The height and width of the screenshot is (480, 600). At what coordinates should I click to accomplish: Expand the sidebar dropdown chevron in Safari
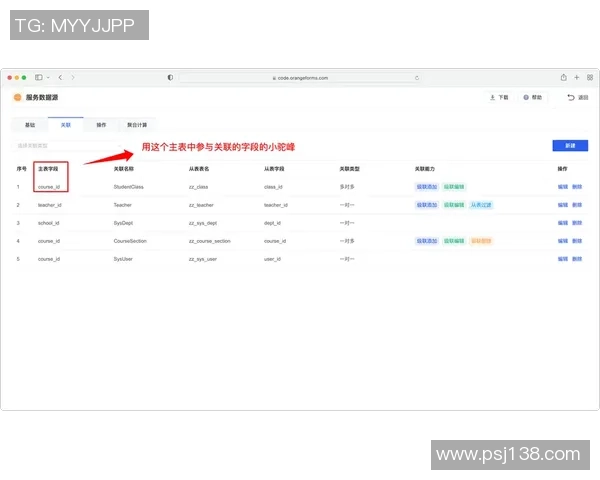tap(47, 77)
